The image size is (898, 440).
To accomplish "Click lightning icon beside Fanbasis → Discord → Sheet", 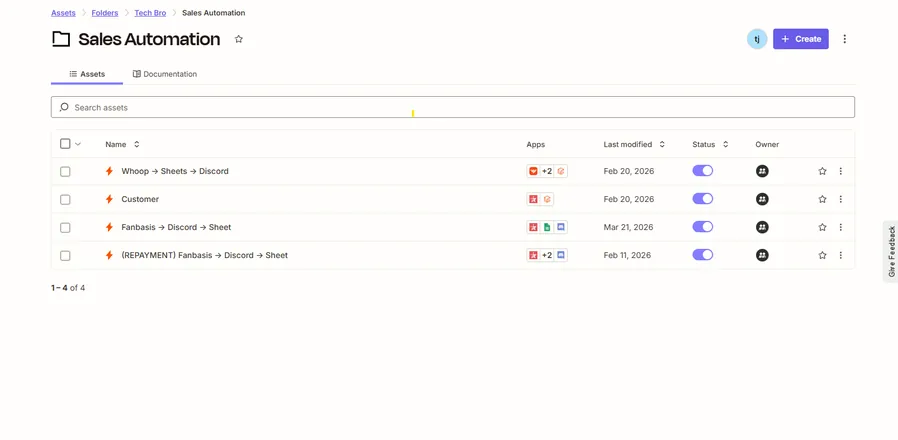I will point(109,227).
